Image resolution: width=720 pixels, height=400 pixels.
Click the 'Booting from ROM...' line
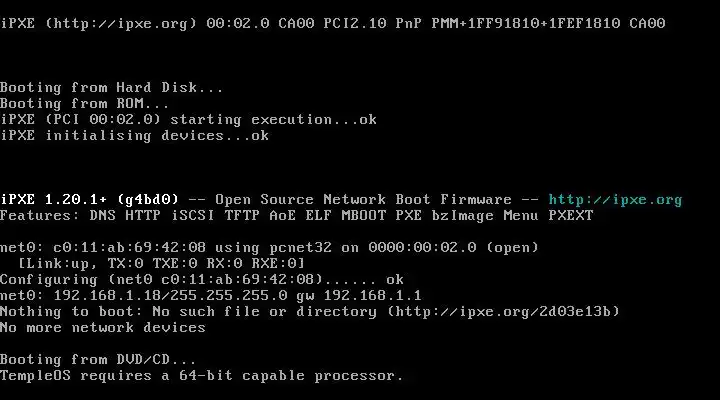(x=85, y=104)
